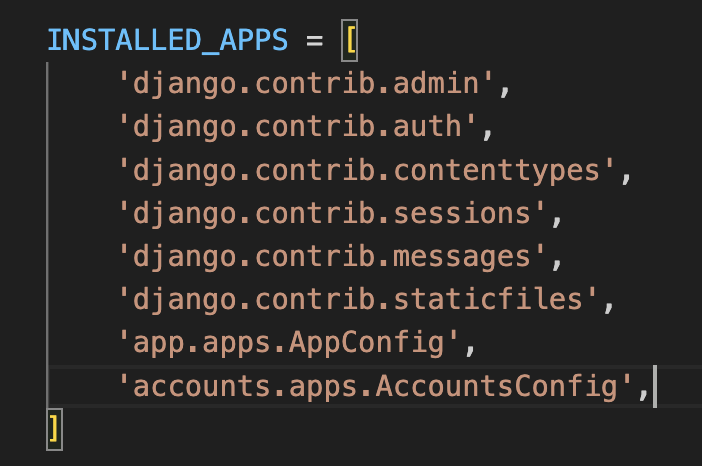The width and height of the screenshot is (702, 466).
Task: Click the word staticfiles
Action: pyautogui.click(x=488, y=299)
